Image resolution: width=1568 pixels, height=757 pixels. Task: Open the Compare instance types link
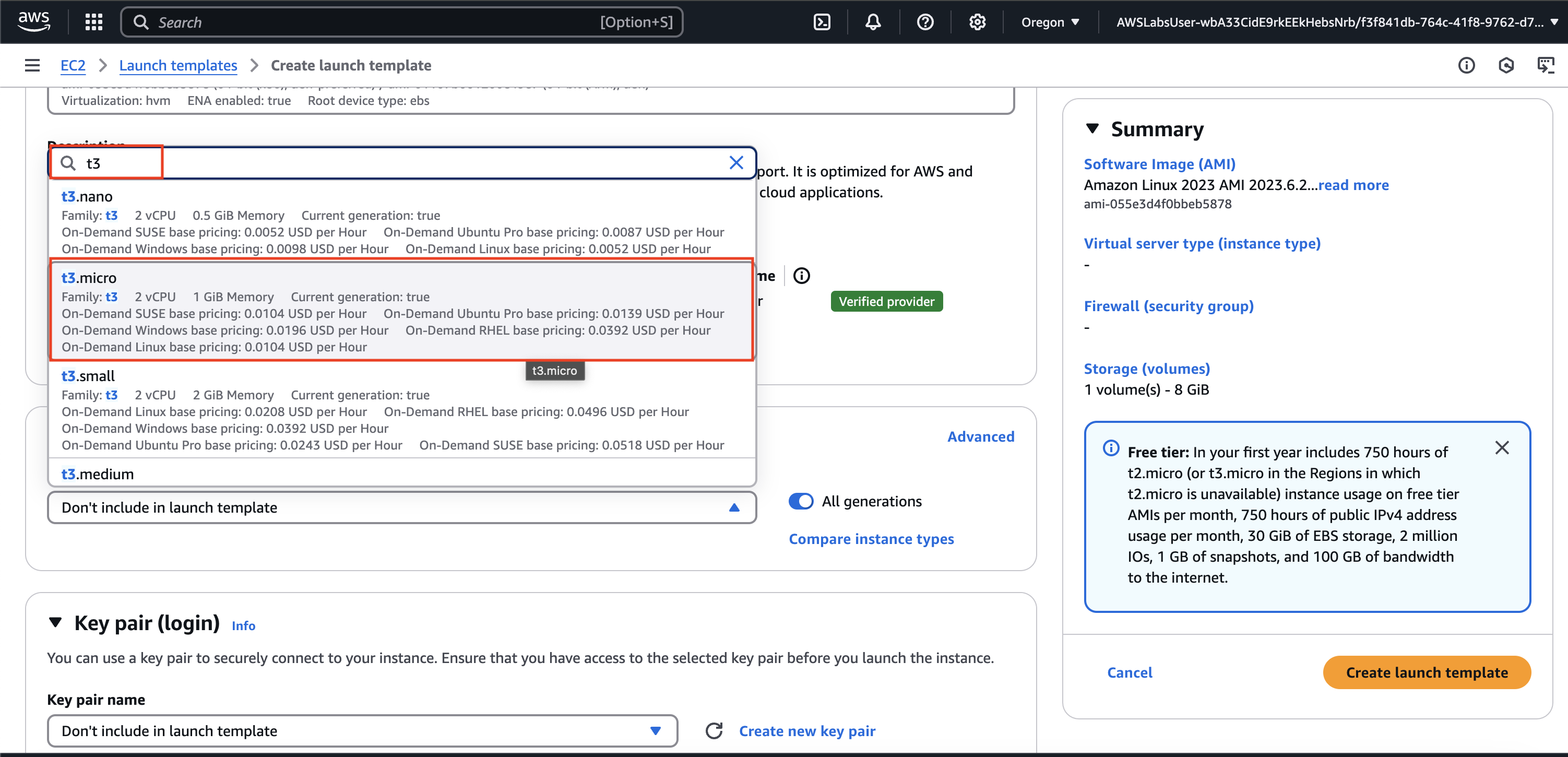point(871,539)
